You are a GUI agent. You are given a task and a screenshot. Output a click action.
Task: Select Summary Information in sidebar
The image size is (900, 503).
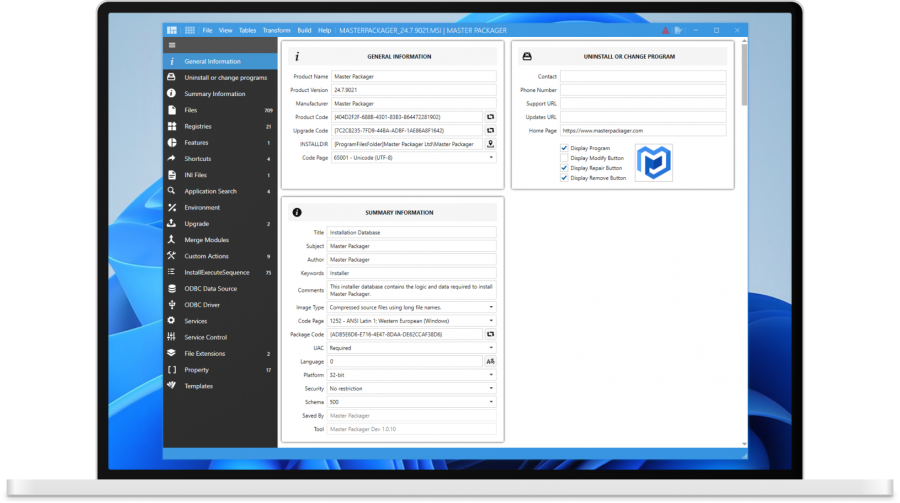(220, 94)
